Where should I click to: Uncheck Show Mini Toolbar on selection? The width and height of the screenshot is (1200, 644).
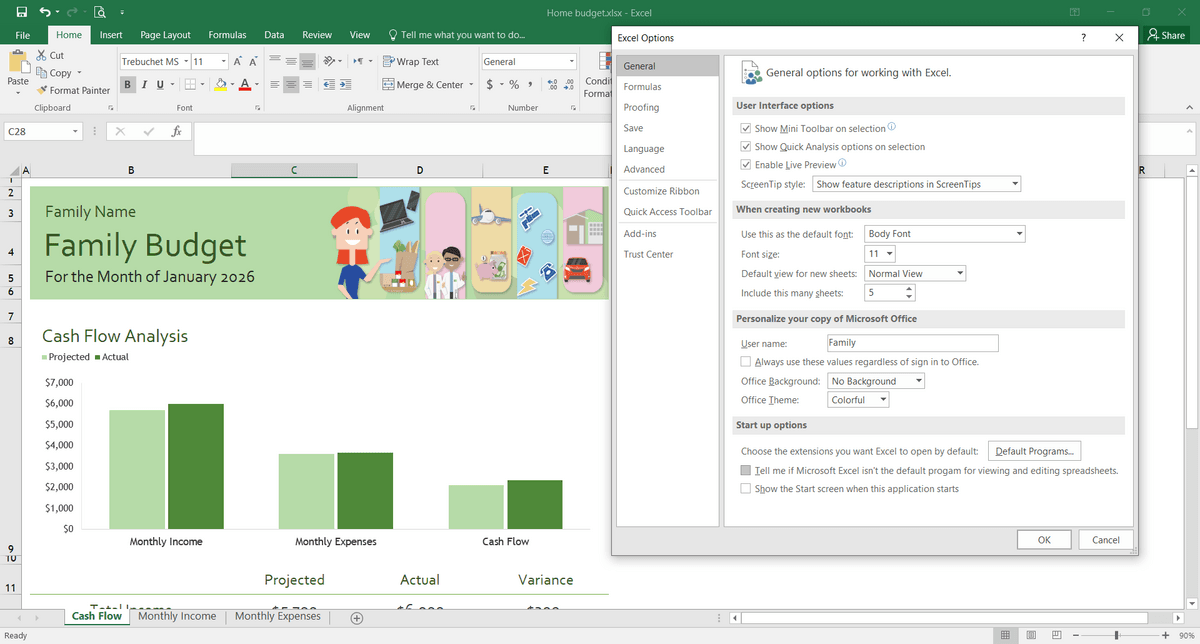click(x=746, y=128)
